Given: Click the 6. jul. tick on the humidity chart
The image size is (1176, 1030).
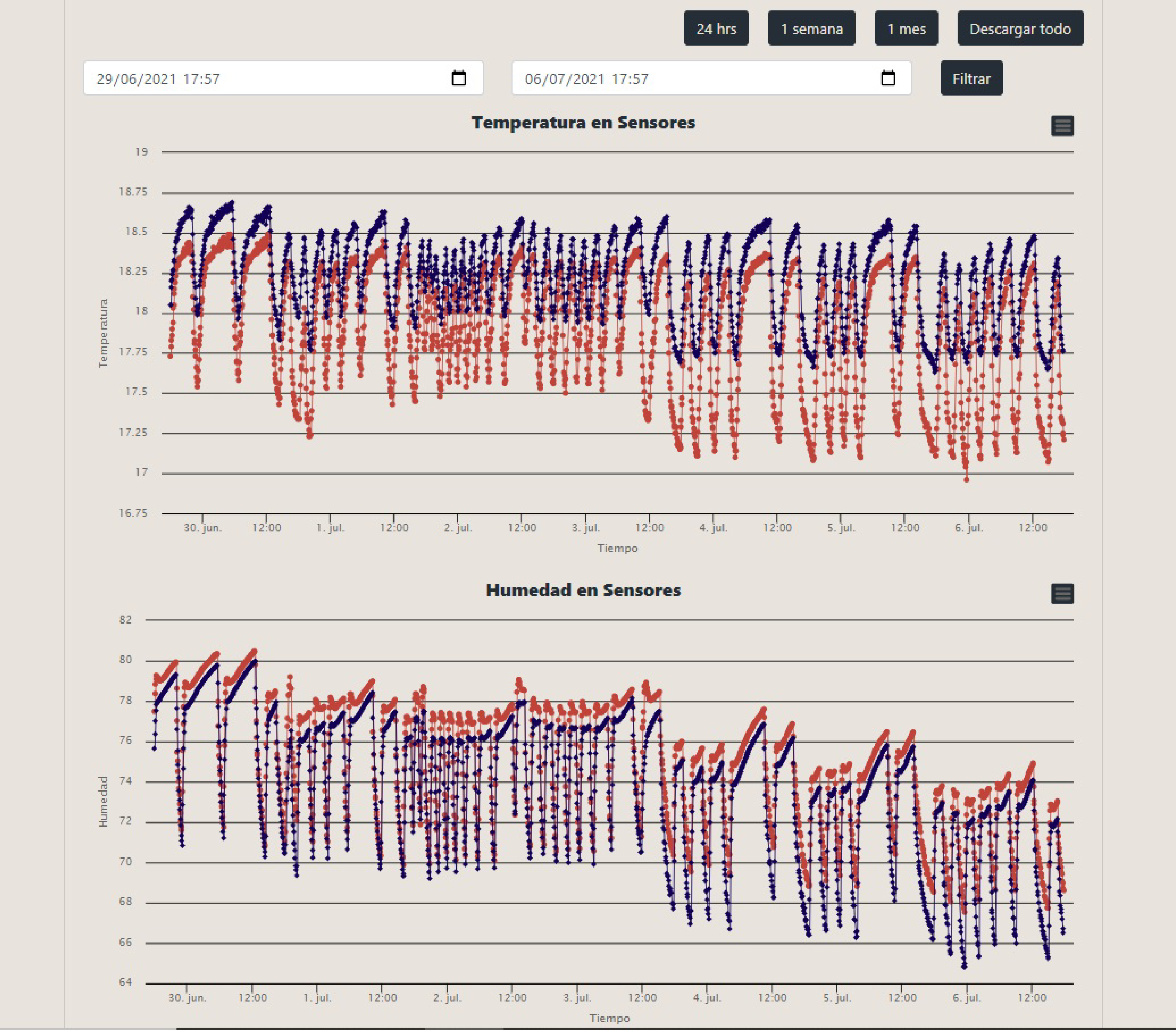Looking at the screenshot, I should point(967,997).
